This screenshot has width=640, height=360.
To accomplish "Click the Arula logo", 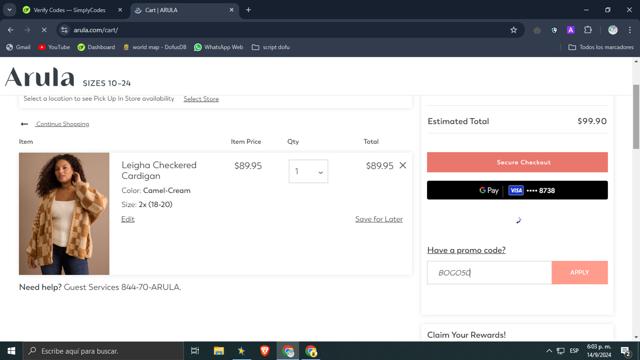I will tap(40, 77).
